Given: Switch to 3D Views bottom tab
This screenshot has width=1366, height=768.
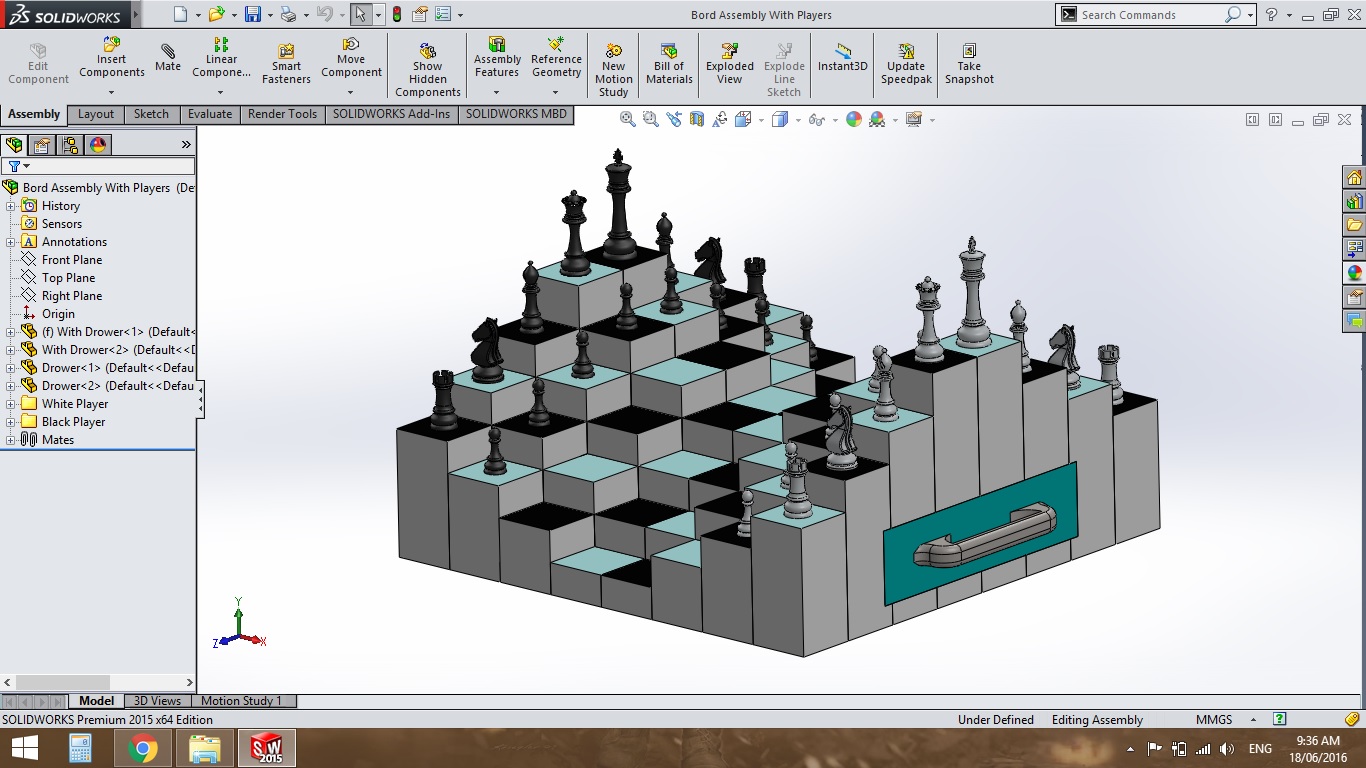Looking at the screenshot, I should tap(158, 701).
